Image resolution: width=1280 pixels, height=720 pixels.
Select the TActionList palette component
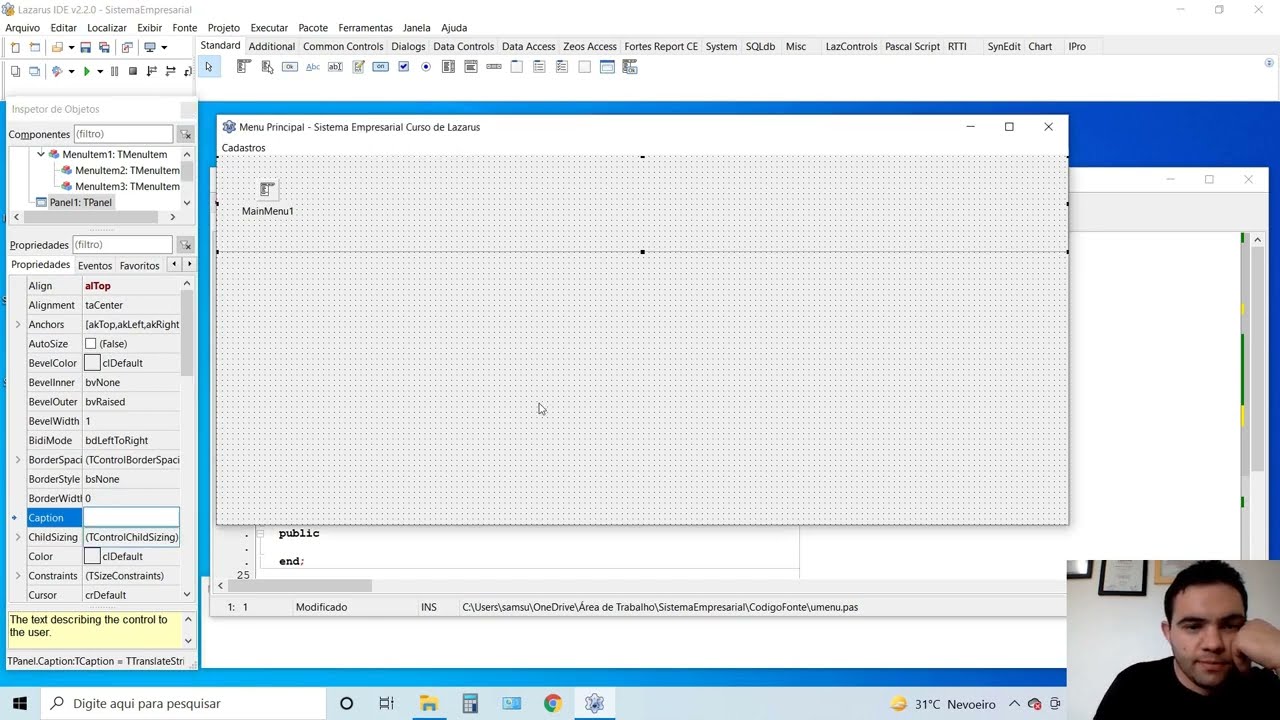pyautogui.click(x=630, y=67)
